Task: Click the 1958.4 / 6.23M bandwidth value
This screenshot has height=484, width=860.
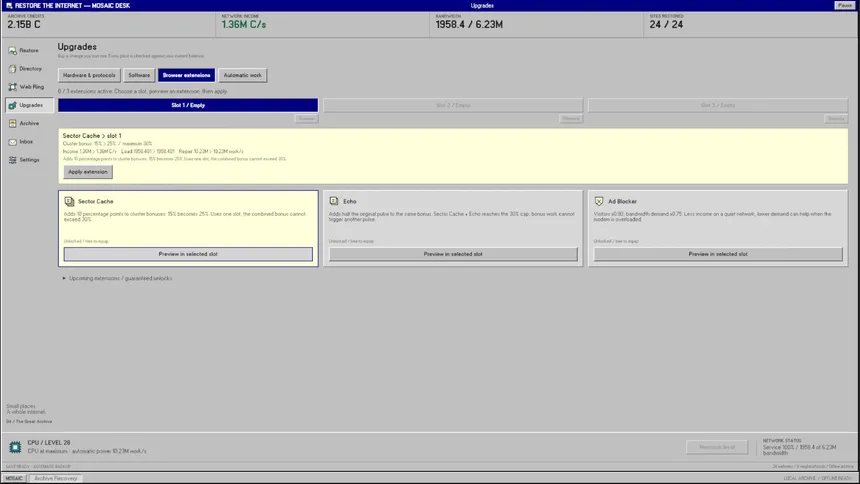Action: (x=469, y=25)
